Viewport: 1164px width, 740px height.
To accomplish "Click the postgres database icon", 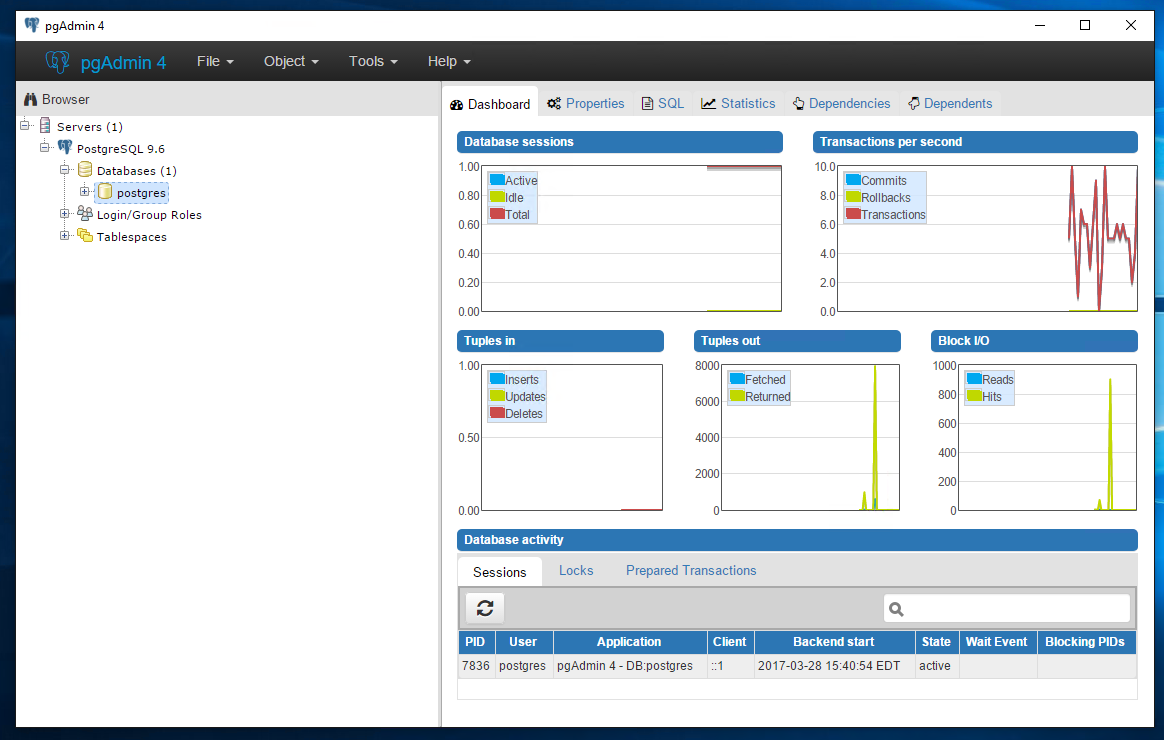I will click(105, 192).
